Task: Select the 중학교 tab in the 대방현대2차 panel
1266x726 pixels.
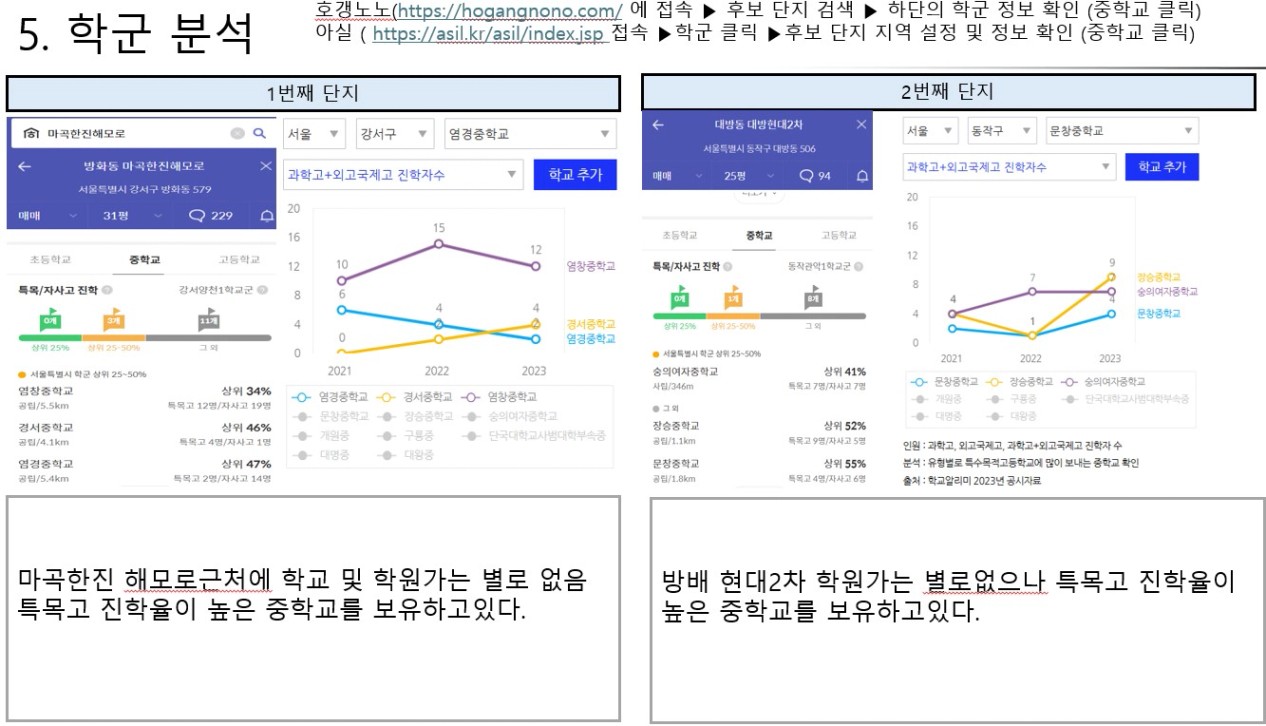Action: pos(760,235)
